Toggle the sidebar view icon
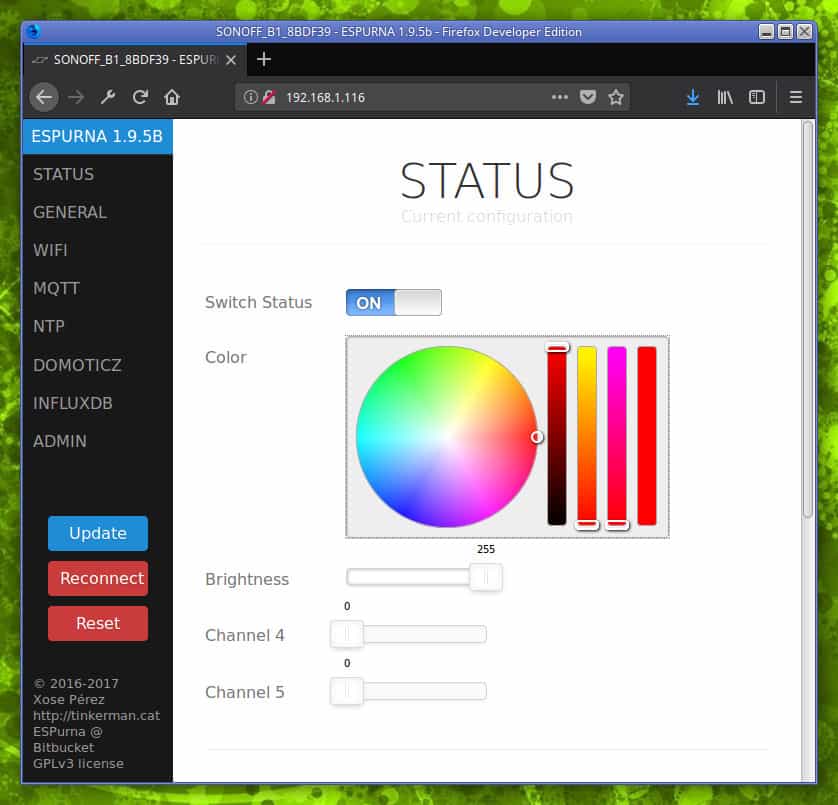 757,97
